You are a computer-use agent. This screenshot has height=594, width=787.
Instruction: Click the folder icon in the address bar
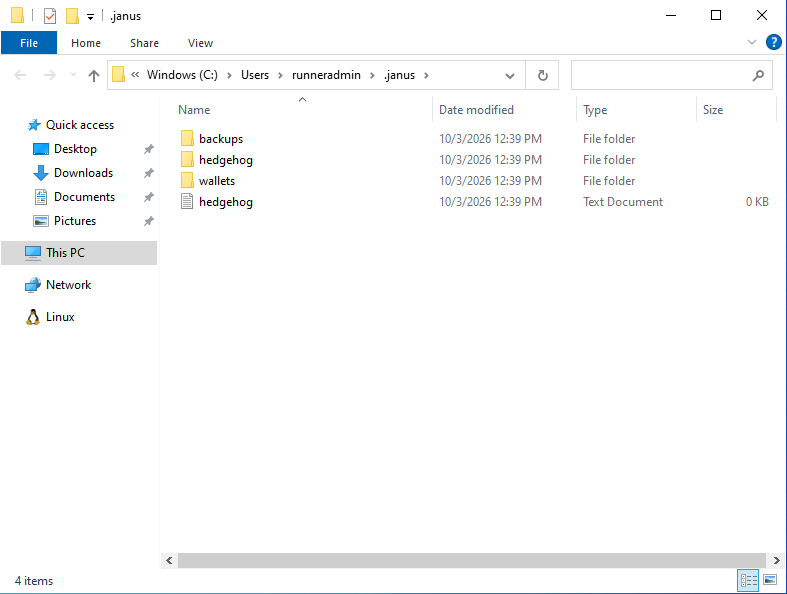pyautogui.click(x=118, y=75)
